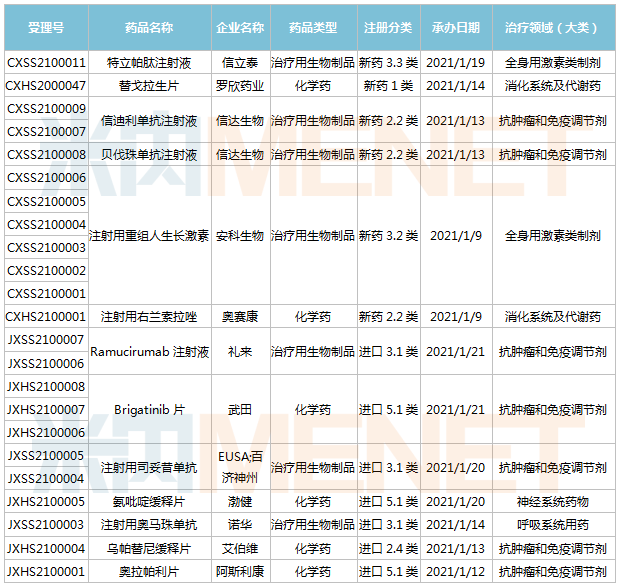Click the 企业名称 column header
The width and height of the screenshot is (620, 587).
pos(240,28)
